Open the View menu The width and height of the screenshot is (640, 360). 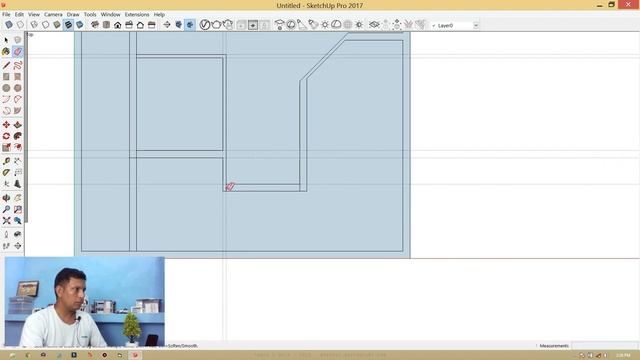click(x=34, y=14)
